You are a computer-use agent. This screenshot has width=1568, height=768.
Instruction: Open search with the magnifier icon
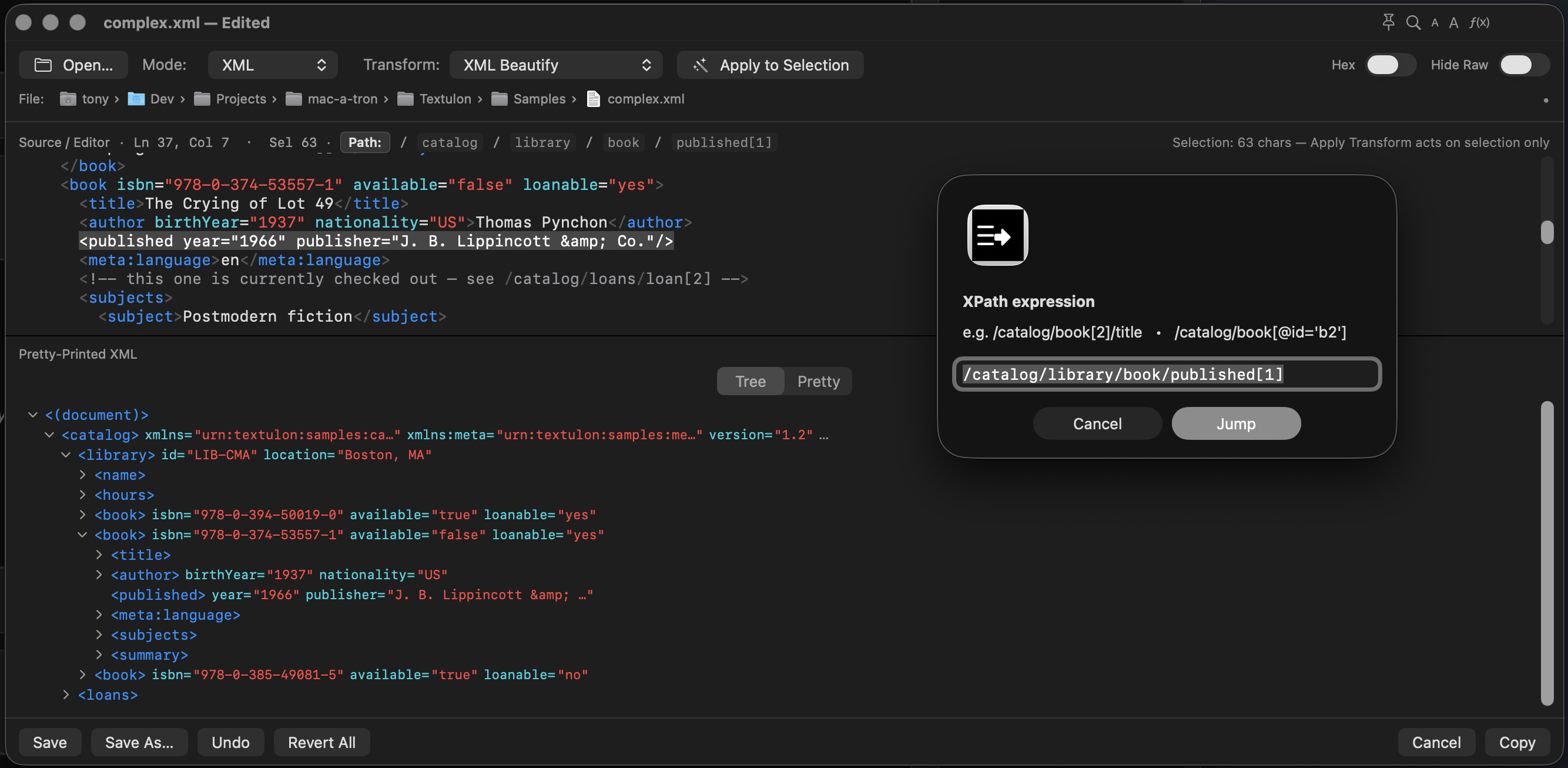[x=1413, y=22]
